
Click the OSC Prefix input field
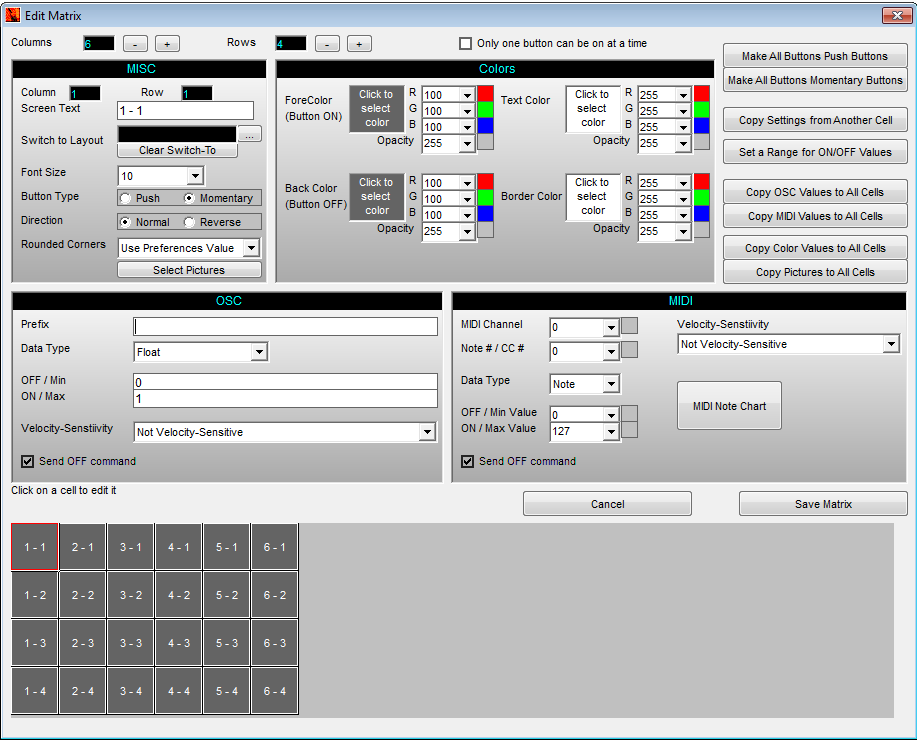pyautogui.click(x=285, y=326)
